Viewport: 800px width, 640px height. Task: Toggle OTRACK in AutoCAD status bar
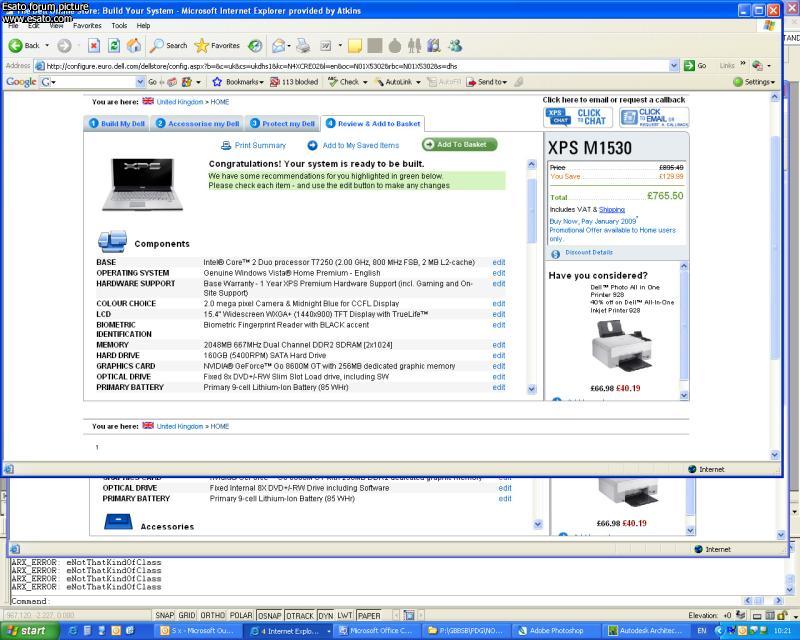coord(300,616)
